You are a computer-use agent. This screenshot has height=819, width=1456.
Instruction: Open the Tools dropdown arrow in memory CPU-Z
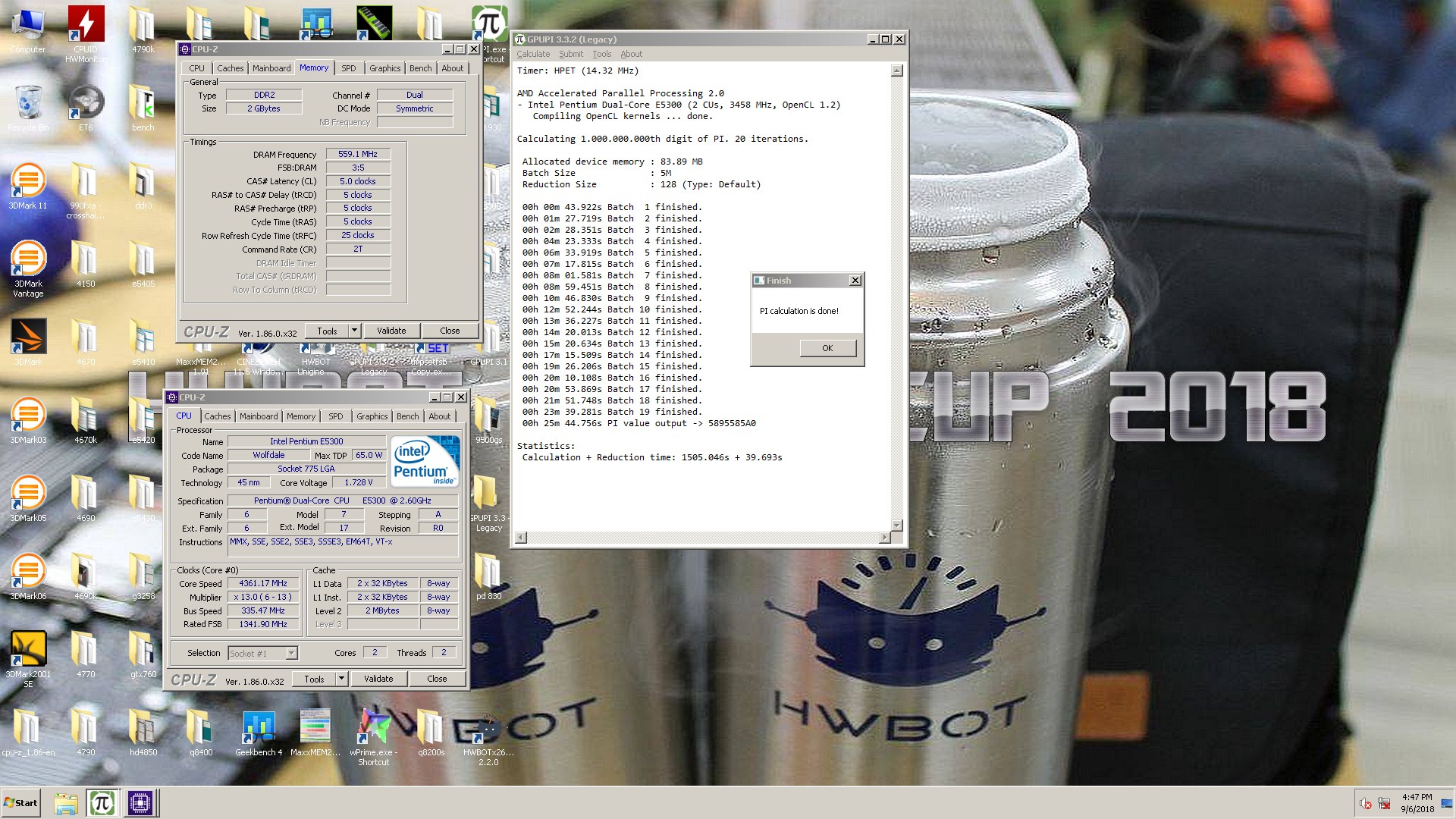click(x=354, y=331)
